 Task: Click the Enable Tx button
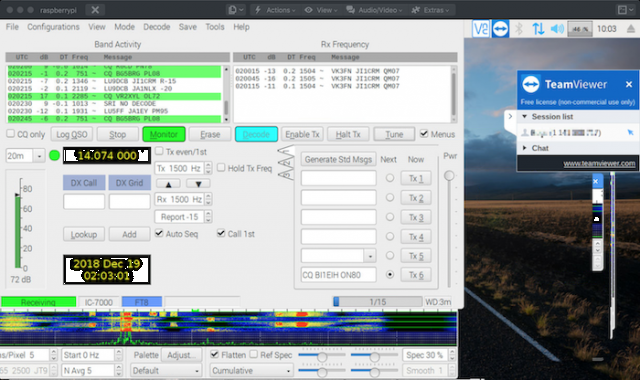click(x=302, y=134)
